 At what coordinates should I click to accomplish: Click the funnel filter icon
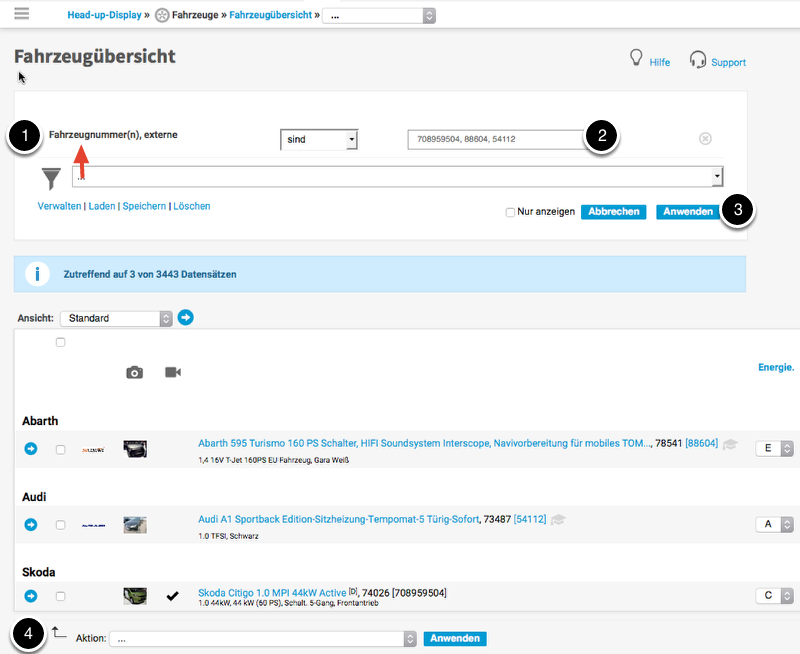[x=51, y=178]
